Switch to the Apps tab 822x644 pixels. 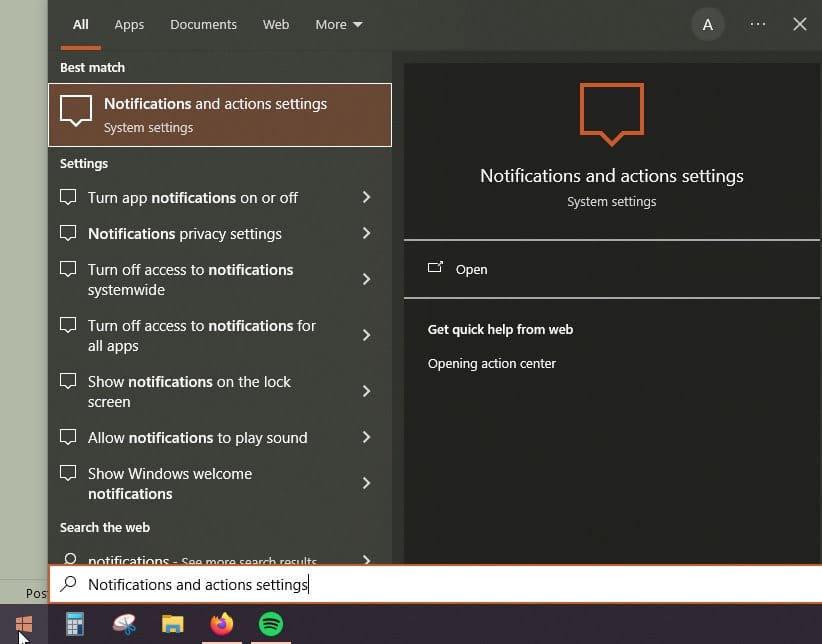click(129, 25)
